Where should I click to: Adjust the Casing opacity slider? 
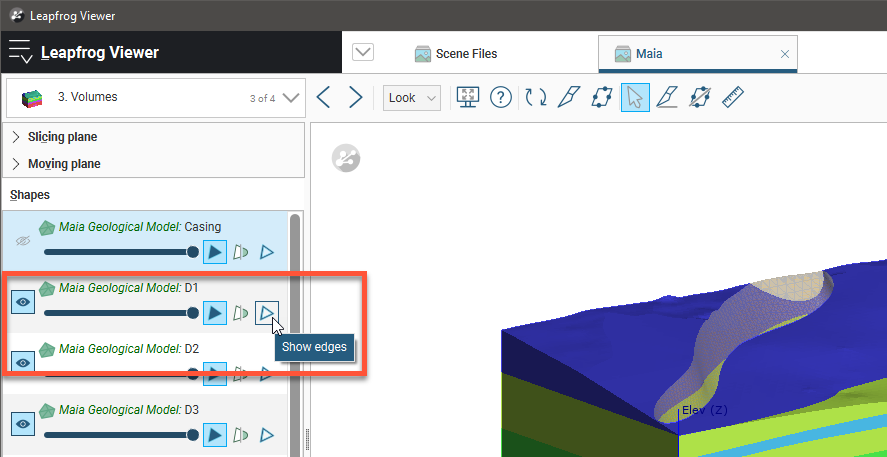[120, 252]
